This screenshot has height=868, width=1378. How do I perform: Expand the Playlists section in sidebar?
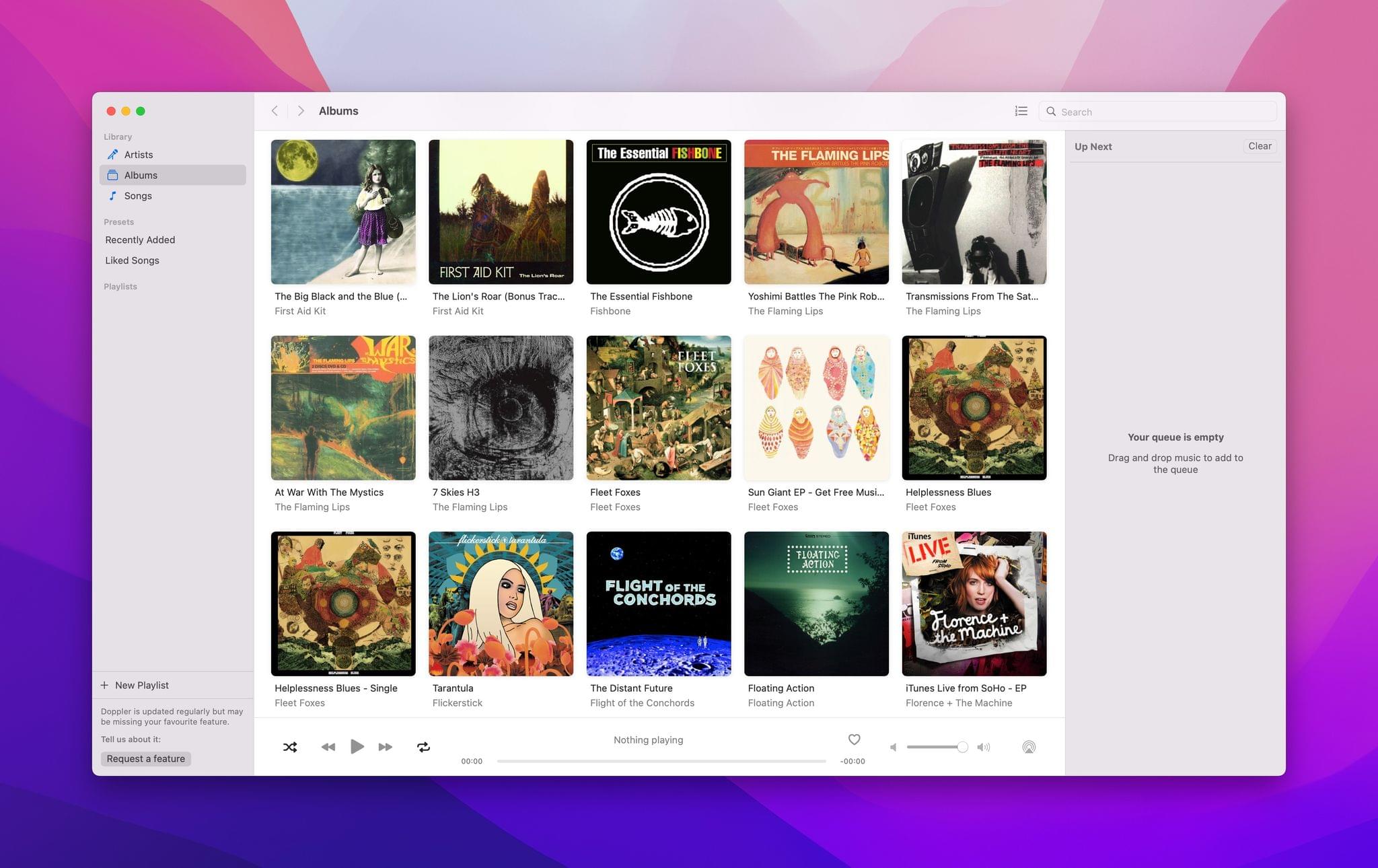pos(120,286)
